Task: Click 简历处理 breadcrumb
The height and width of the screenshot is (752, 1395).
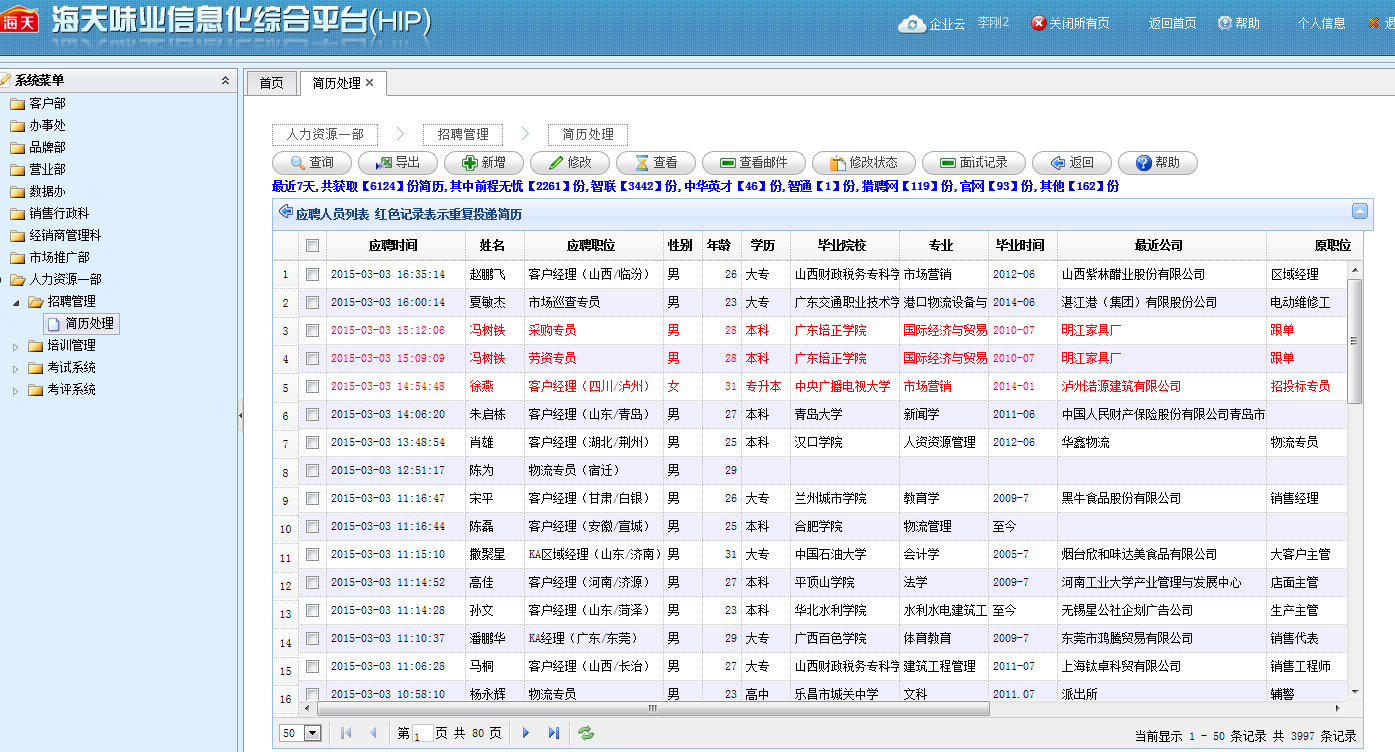Action: [587, 134]
